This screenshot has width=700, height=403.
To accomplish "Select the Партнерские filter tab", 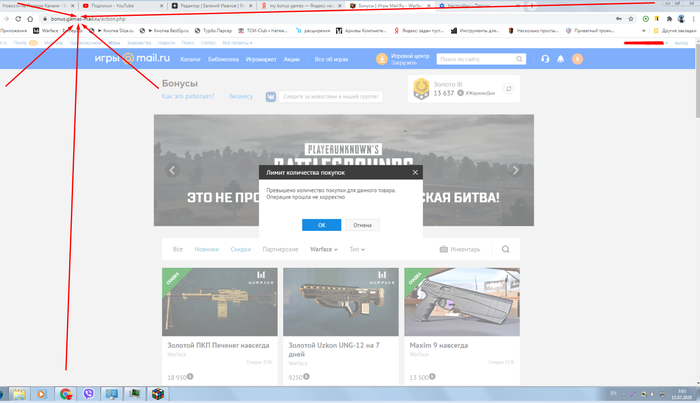I will 280,249.
